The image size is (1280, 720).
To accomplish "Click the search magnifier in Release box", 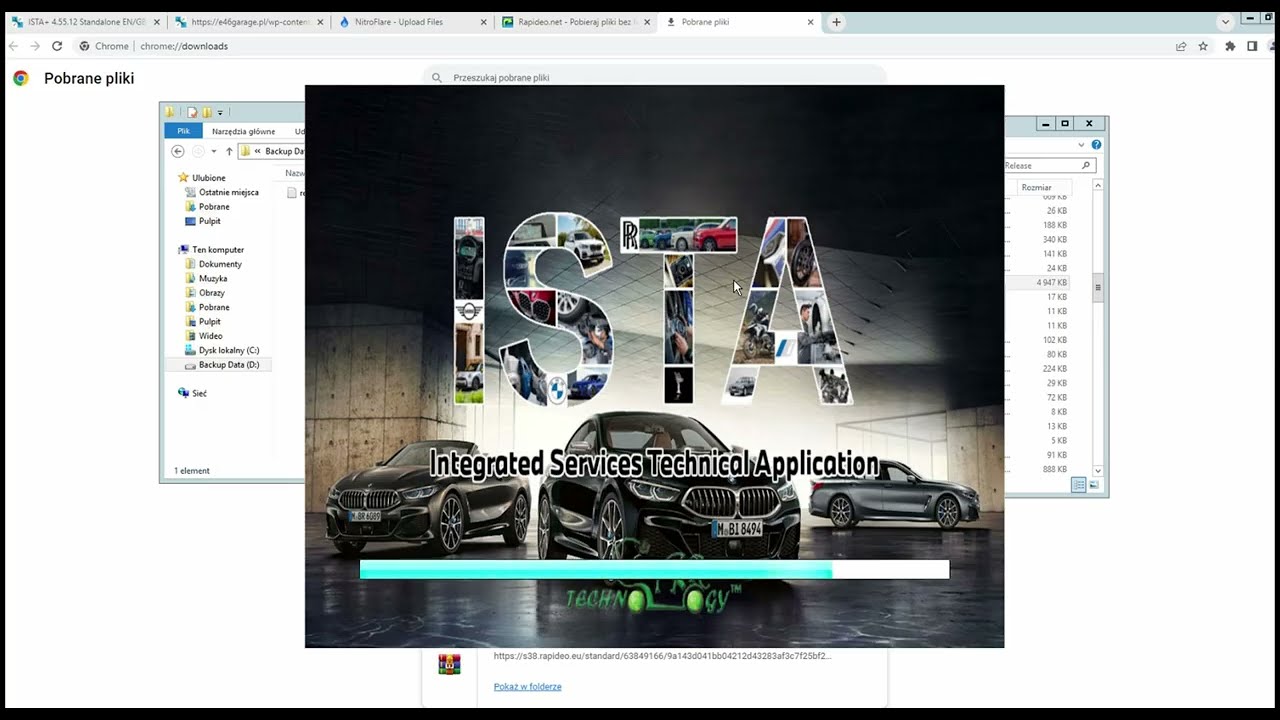I will pyautogui.click(x=1086, y=165).
